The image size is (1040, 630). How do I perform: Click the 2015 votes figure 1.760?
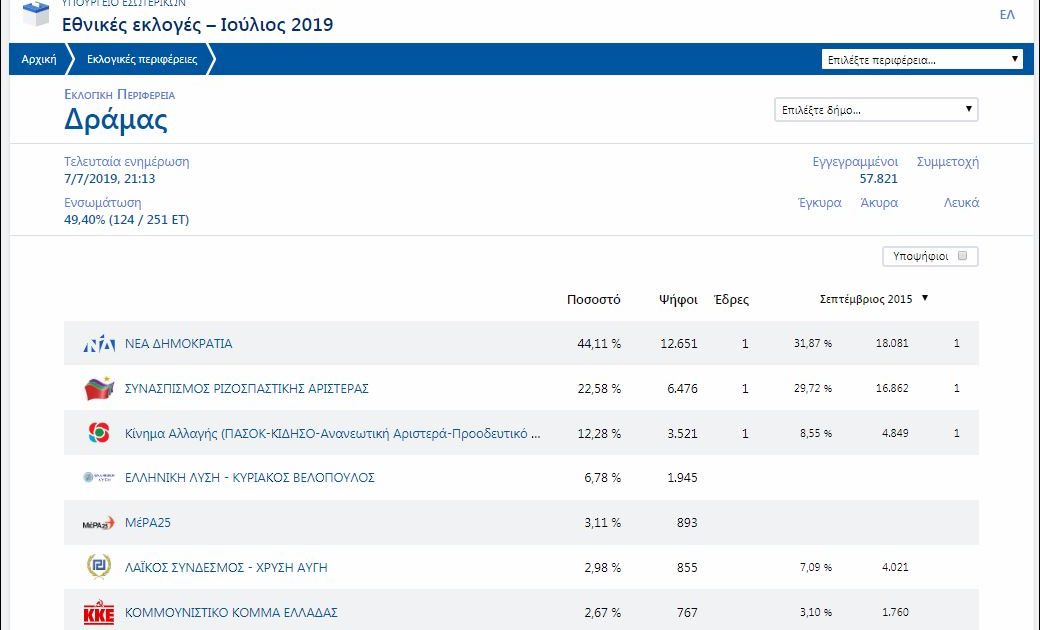895,613
